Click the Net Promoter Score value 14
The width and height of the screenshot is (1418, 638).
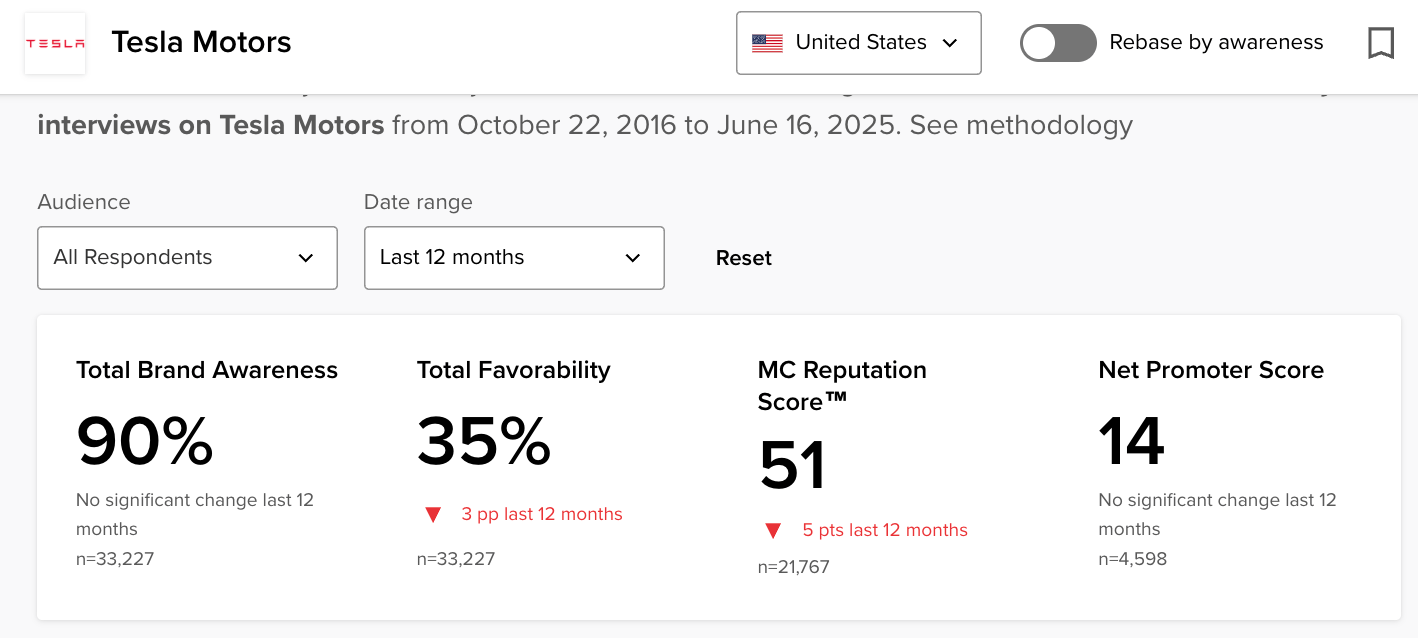[1131, 441]
